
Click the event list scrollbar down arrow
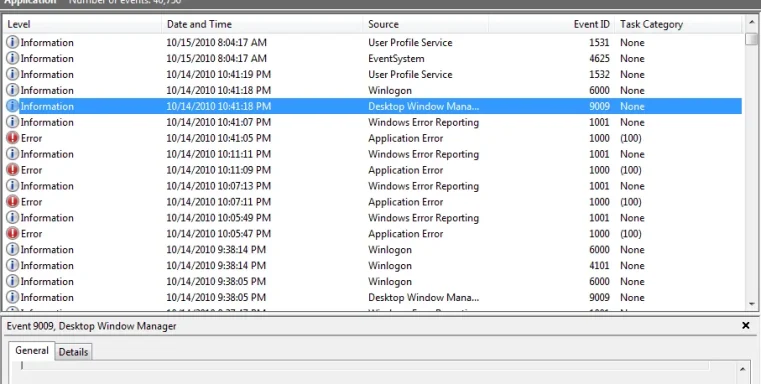pyautogui.click(x=752, y=304)
